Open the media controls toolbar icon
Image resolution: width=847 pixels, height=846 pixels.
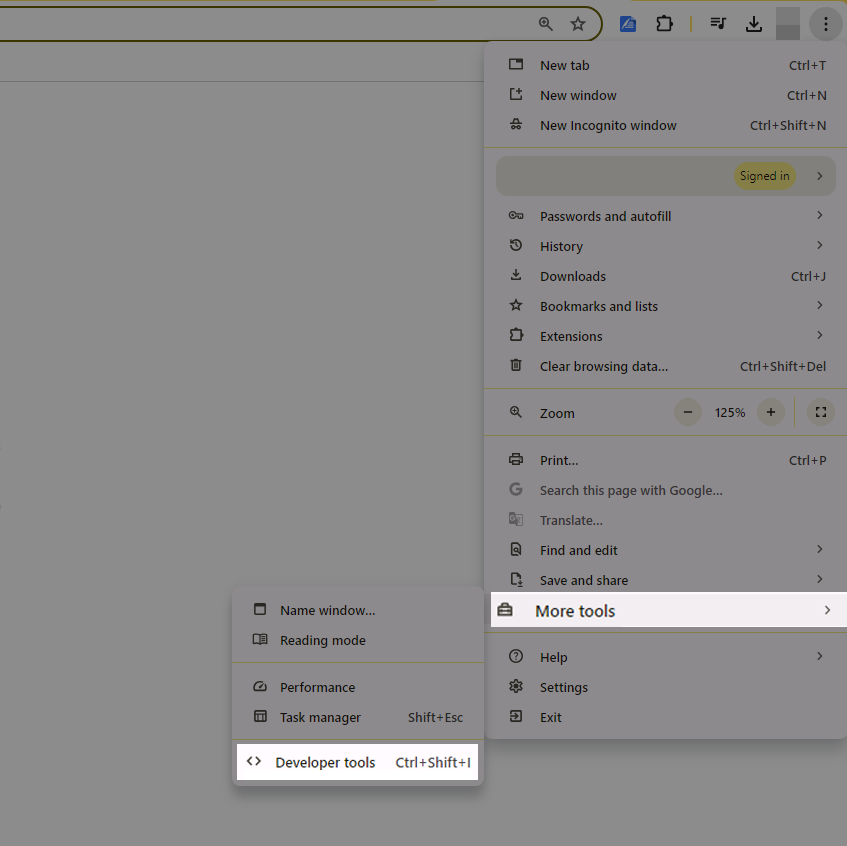point(718,23)
